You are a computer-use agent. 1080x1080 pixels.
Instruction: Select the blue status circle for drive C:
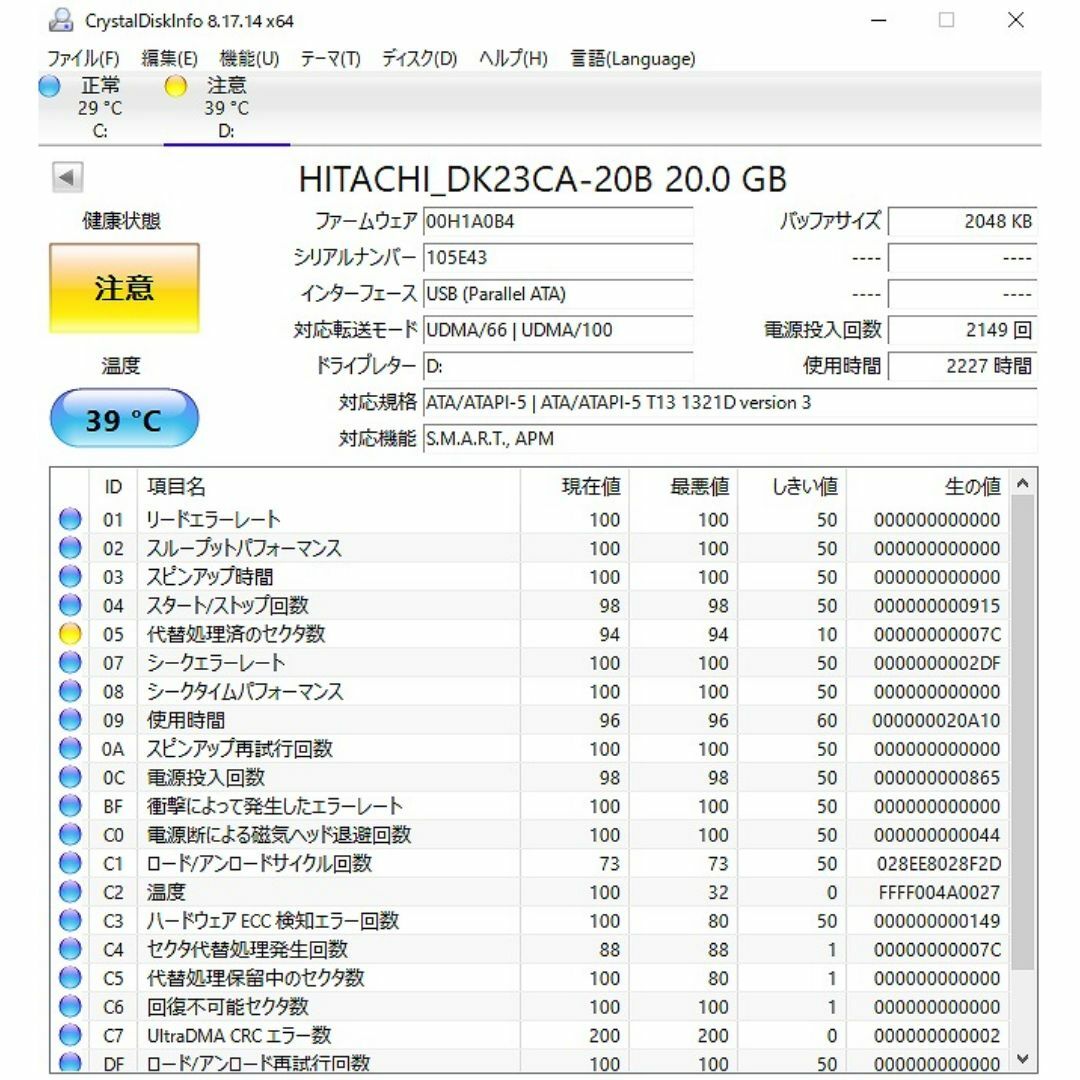(50, 86)
